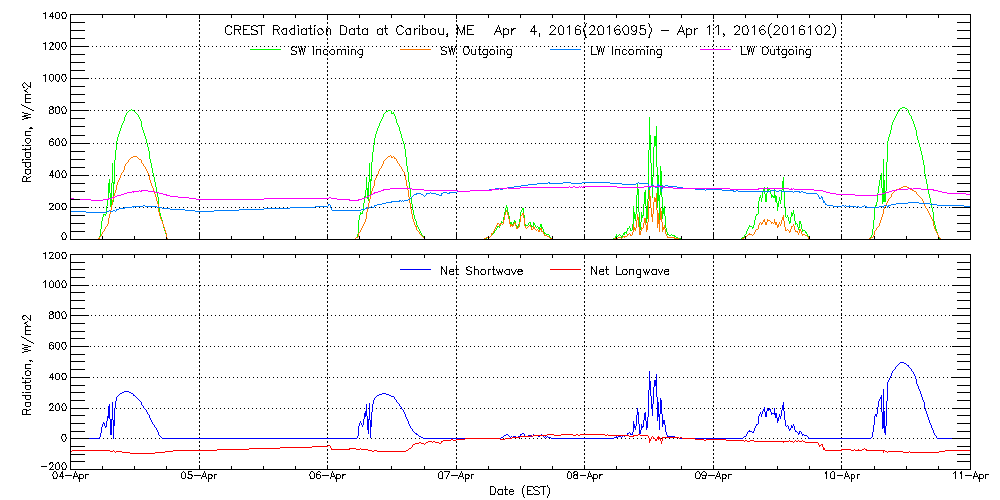Screen dimensions: 1000x500
Task: Select the SW Outgoing legend label
Action: pyautogui.click(x=476, y=52)
